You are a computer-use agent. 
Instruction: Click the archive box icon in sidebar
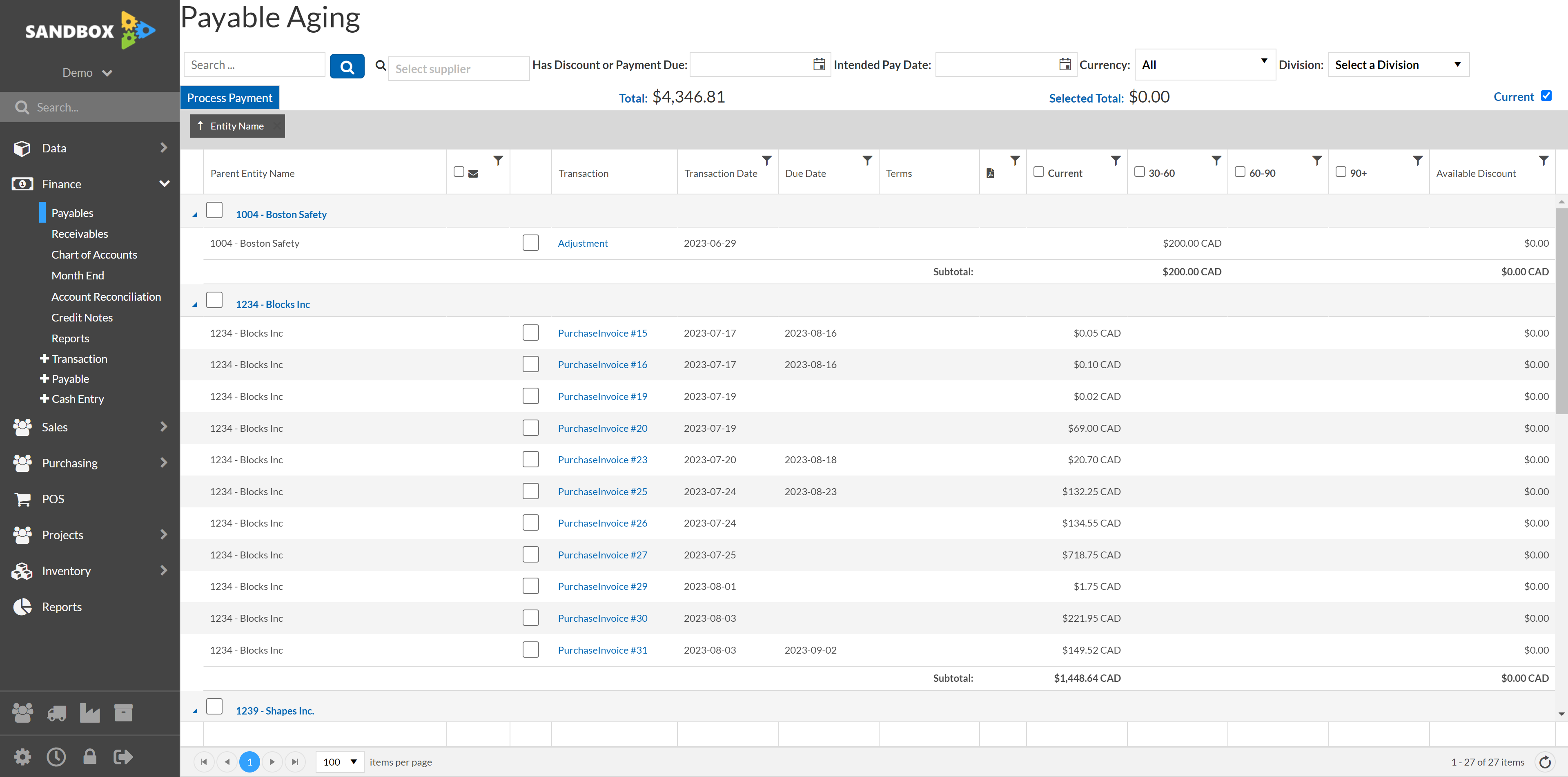pyautogui.click(x=124, y=712)
